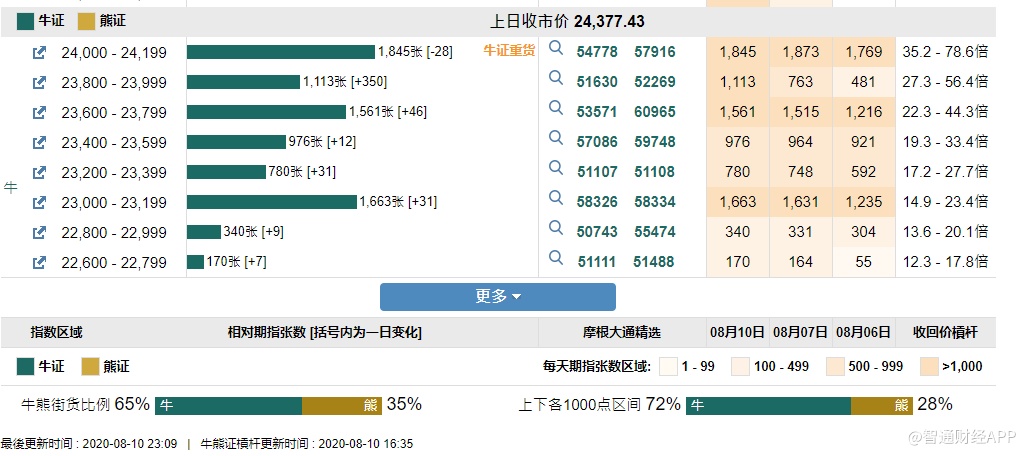Click the 收回价槓杆 column header

coord(945,332)
